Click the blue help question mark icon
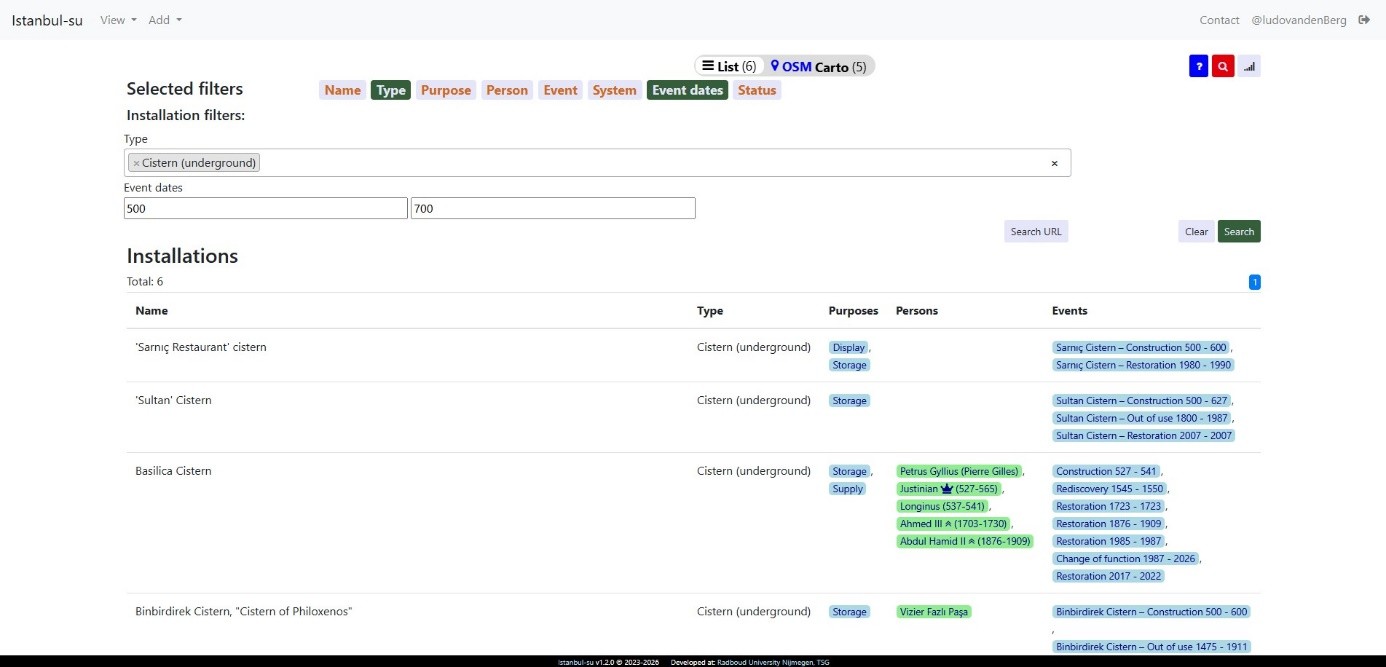 1198,66
